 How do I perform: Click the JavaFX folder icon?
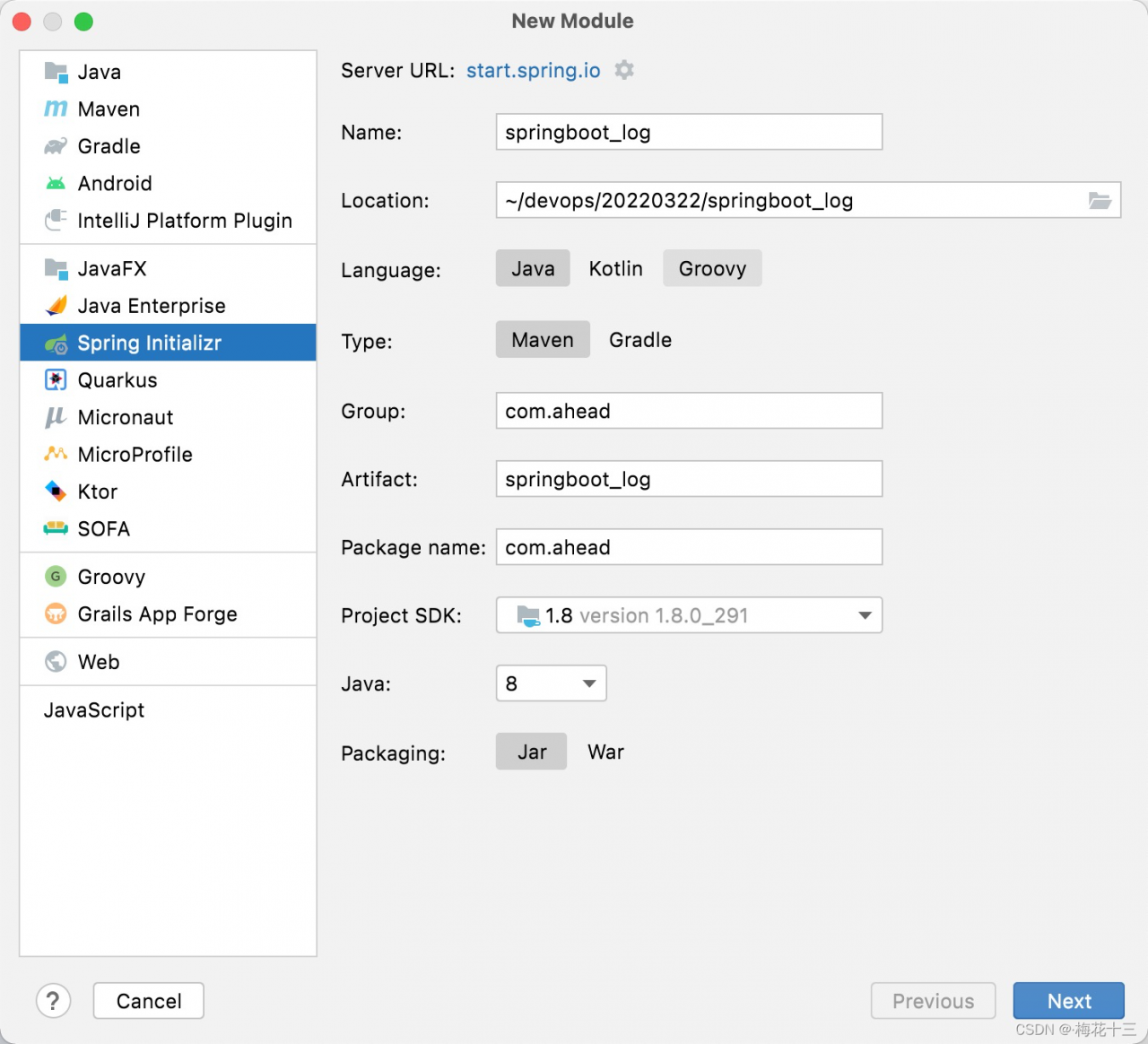tap(56, 268)
